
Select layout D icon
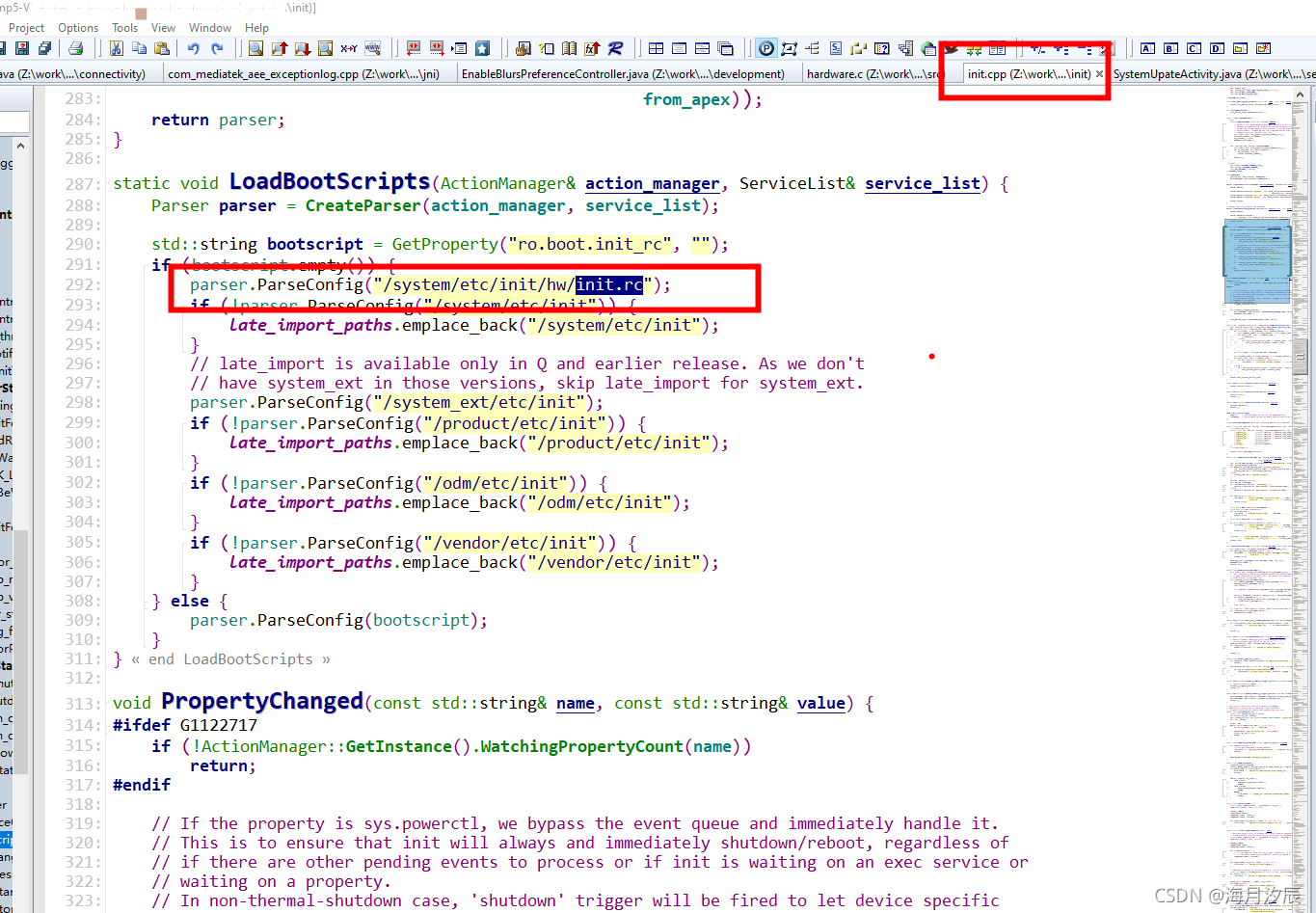pos(1218,48)
